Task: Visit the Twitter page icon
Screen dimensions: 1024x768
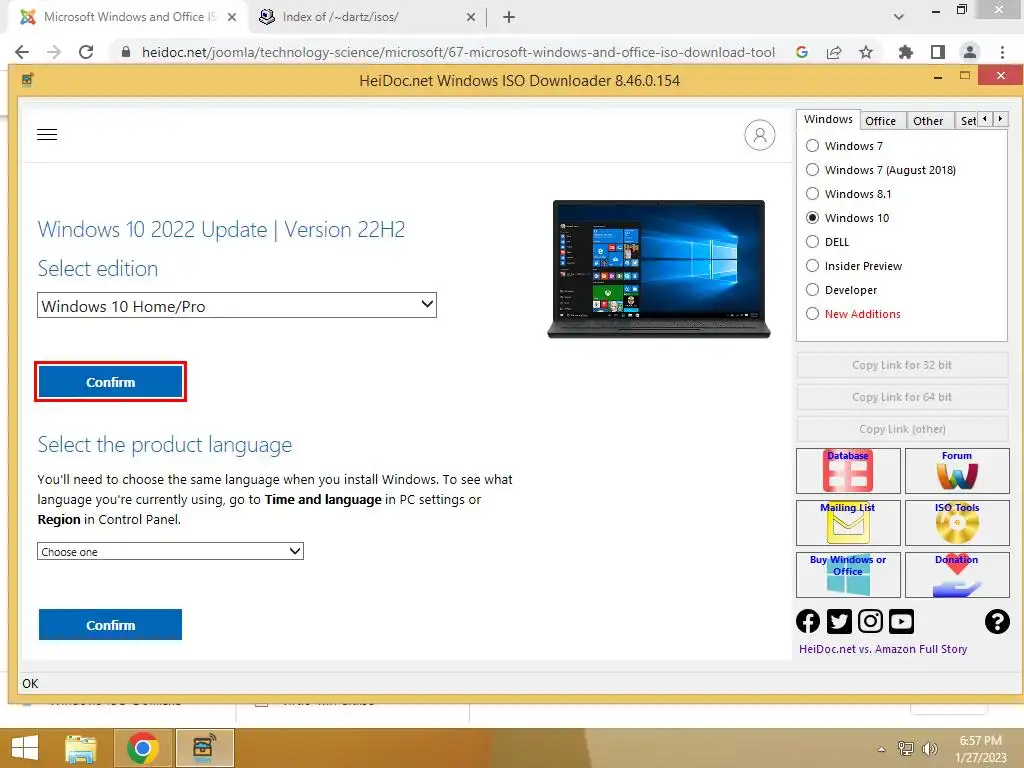Action: click(839, 621)
